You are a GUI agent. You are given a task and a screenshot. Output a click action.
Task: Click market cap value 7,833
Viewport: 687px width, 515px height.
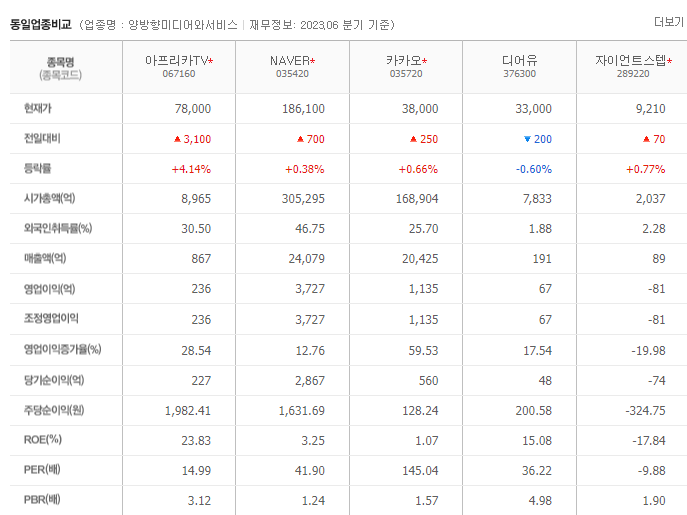click(x=537, y=199)
